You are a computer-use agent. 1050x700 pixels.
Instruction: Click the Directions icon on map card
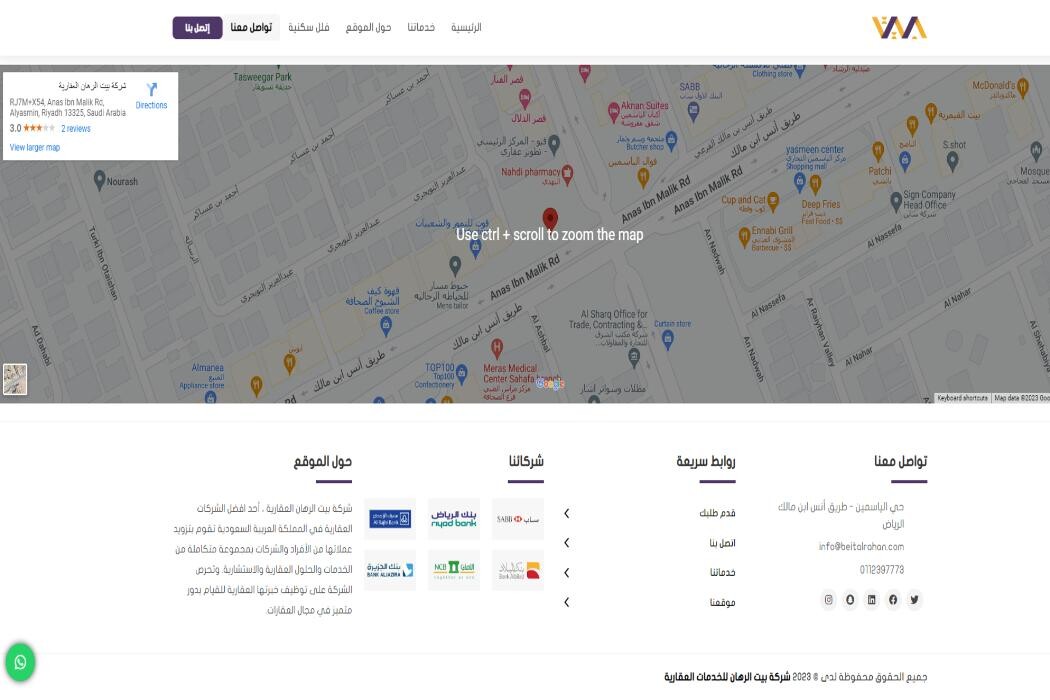point(152,91)
